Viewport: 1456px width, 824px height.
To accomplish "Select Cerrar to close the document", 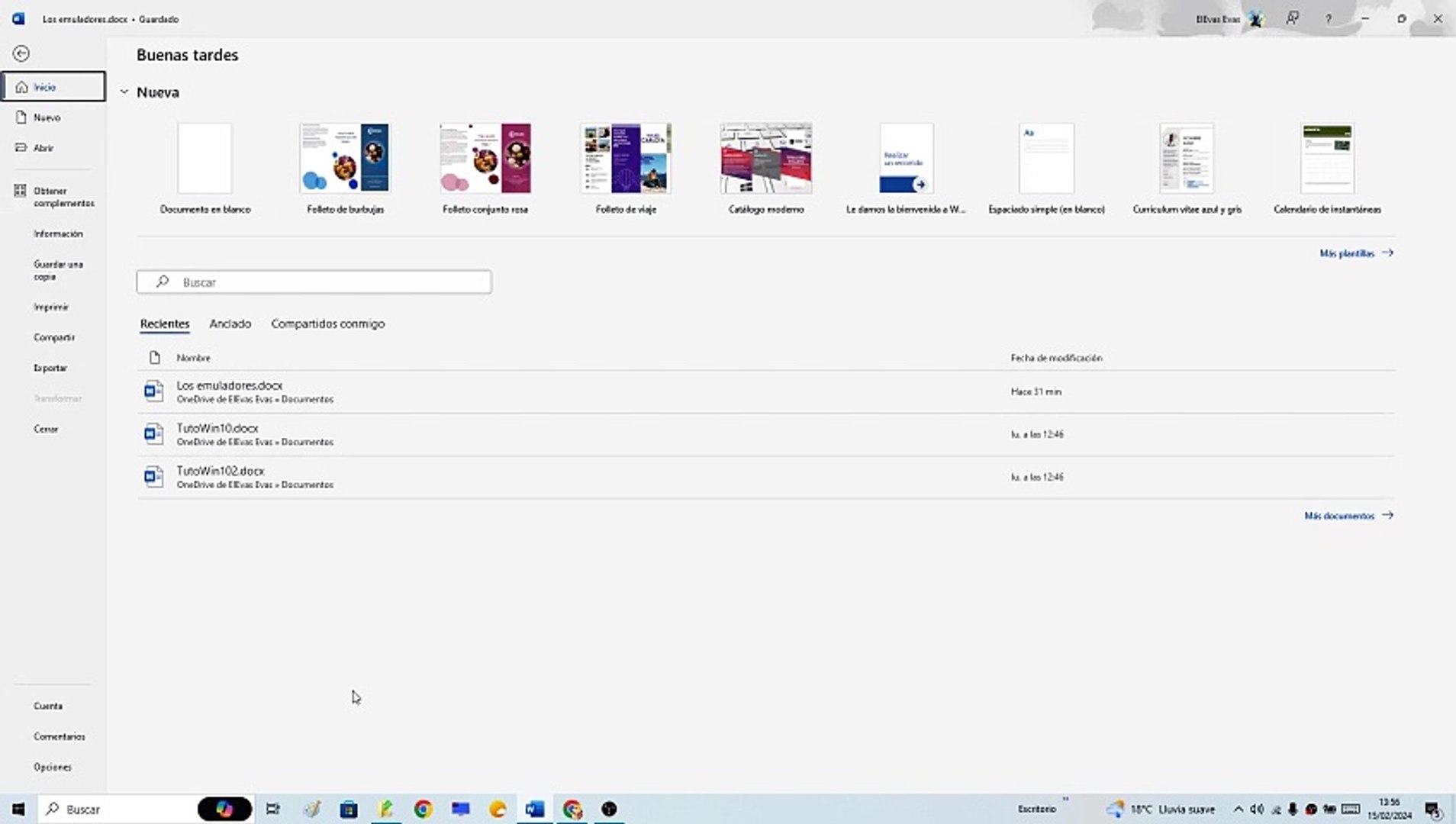I will (46, 429).
